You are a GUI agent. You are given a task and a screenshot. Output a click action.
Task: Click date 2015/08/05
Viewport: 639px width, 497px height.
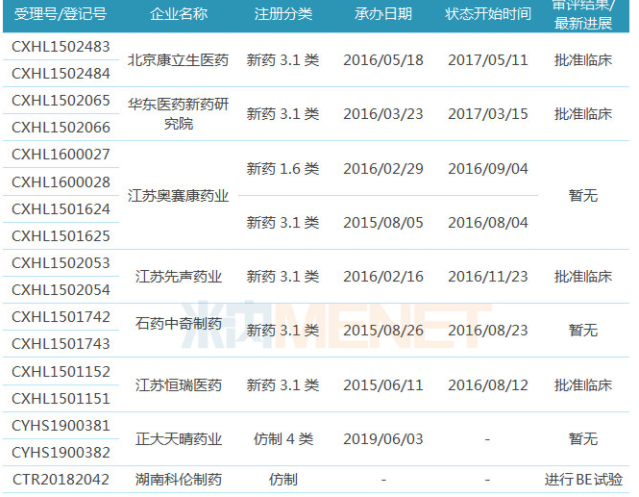[x=383, y=223]
